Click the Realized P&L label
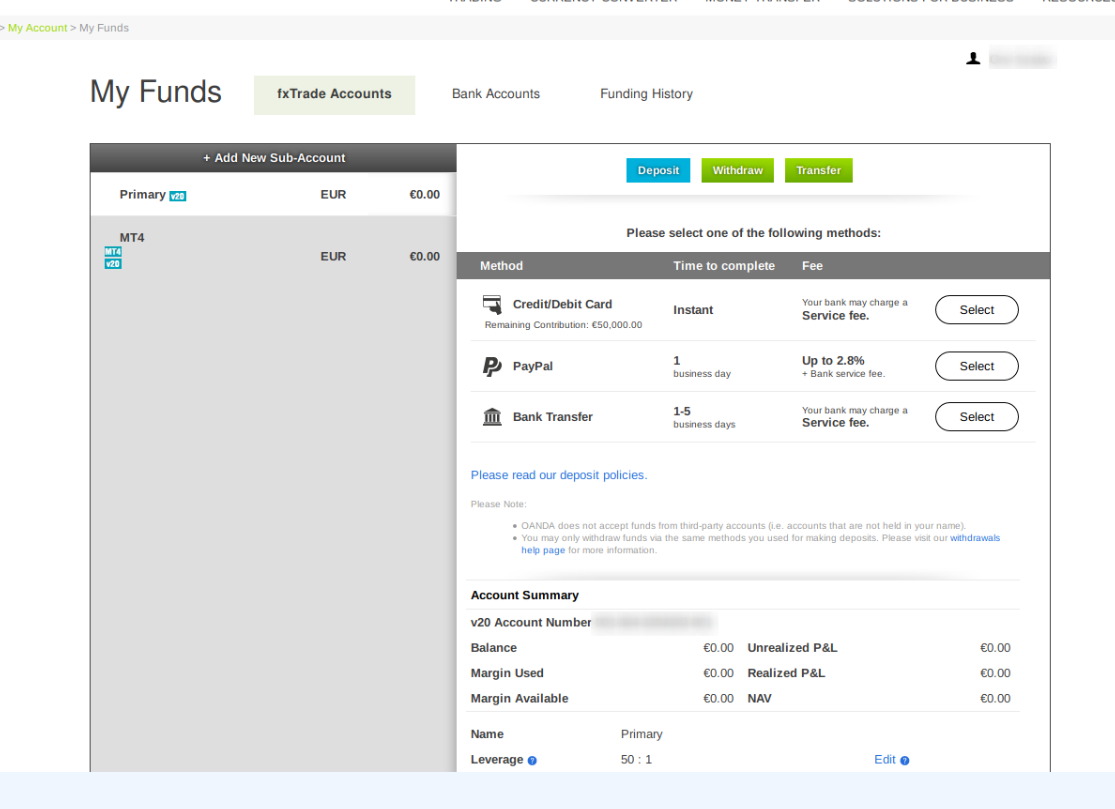Viewport: 1115px width, 809px height. pos(786,673)
